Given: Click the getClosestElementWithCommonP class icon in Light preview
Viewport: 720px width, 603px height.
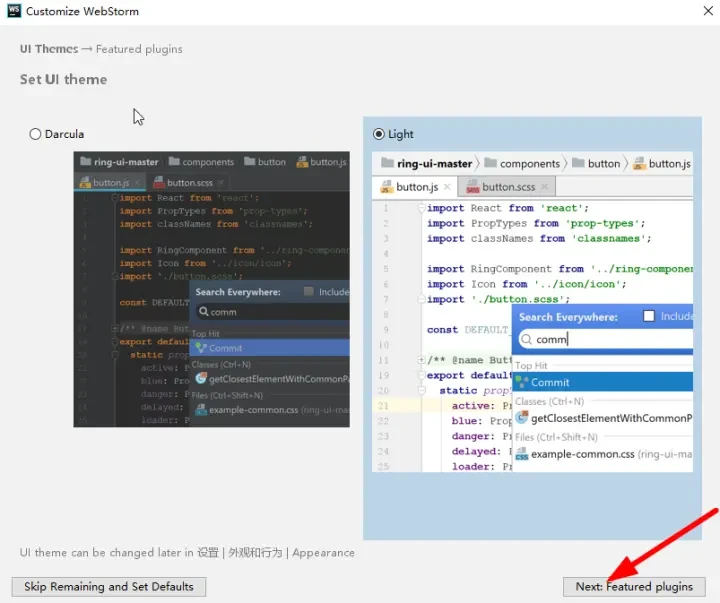Looking at the screenshot, I should point(521,418).
